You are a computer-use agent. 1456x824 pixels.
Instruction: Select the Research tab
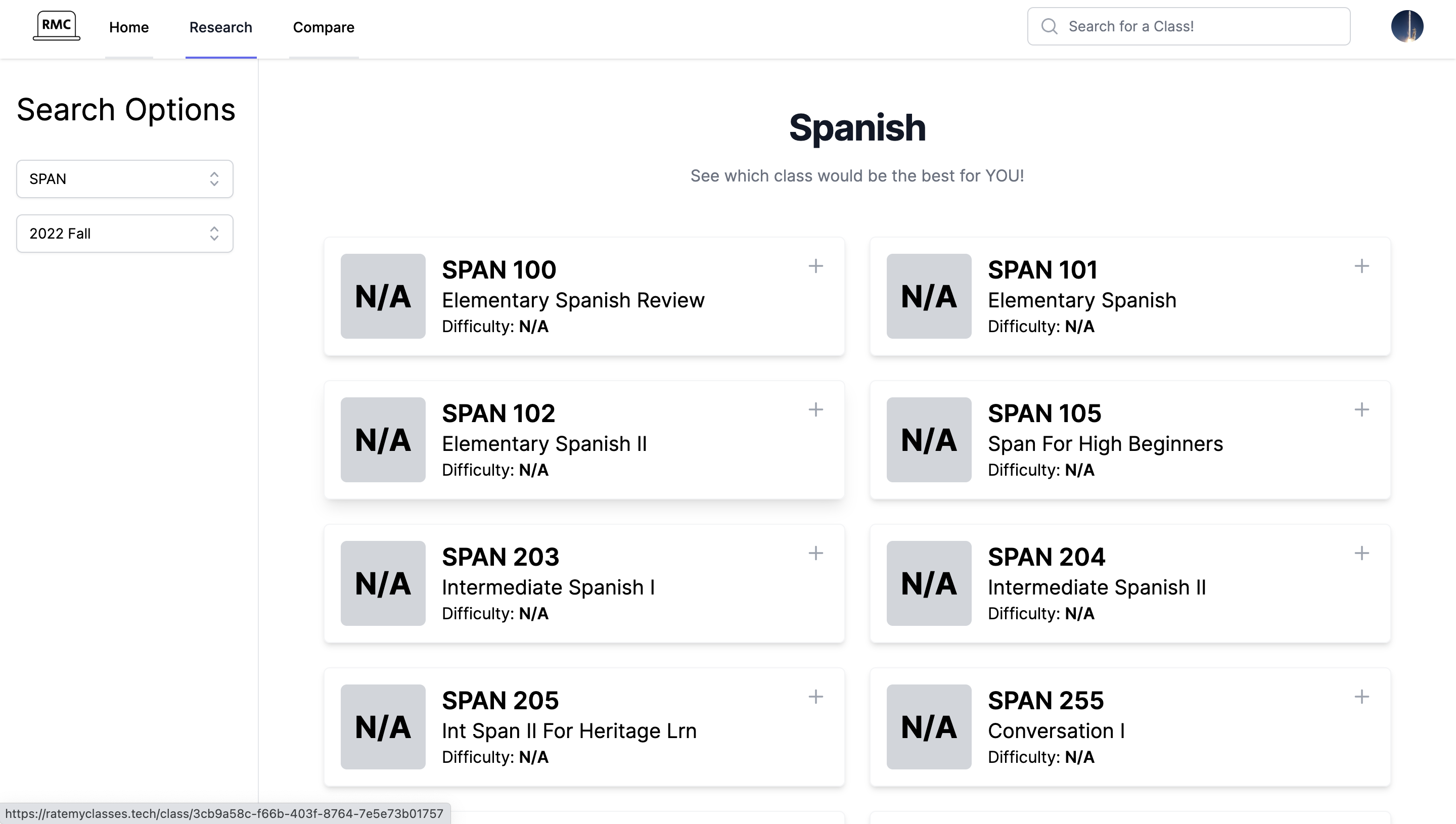pyautogui.click(x=220, y=27)
